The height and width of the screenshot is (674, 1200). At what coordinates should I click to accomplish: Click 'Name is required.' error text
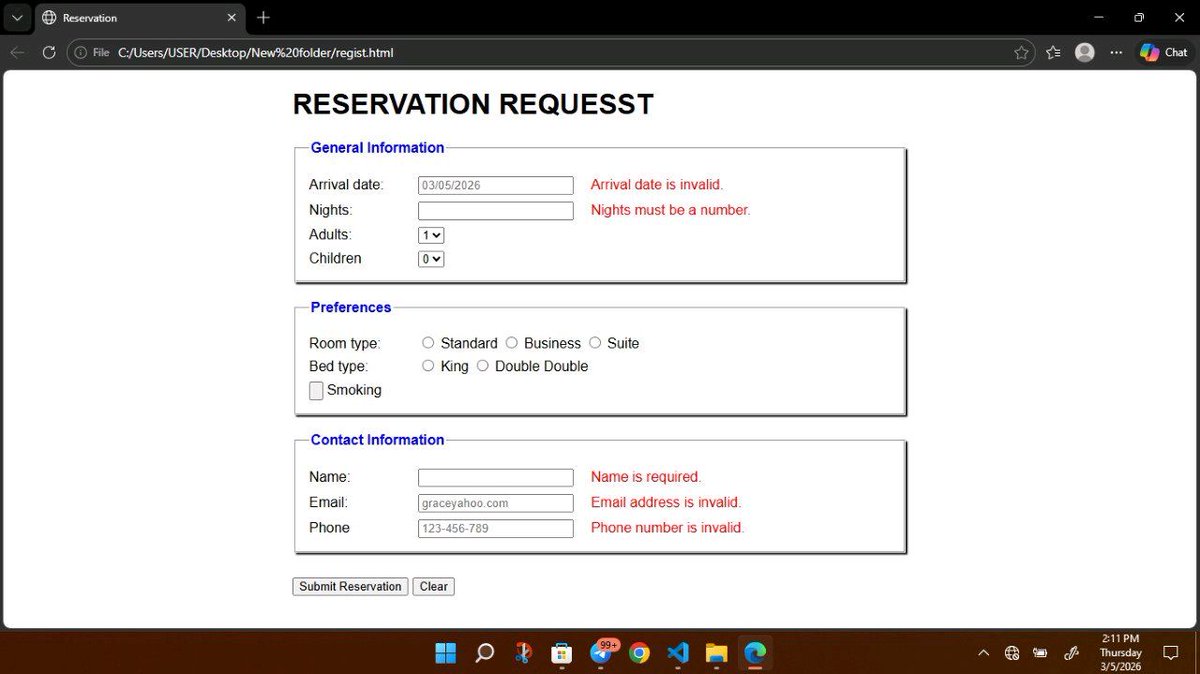tap(646, 477)
